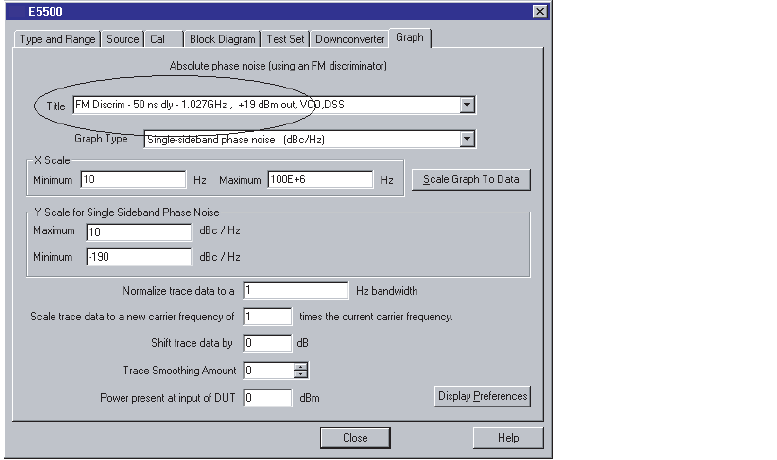Click the carrier frequency multiplier field
The height and width of the screenshot is (460, 777).
[268, 316]
